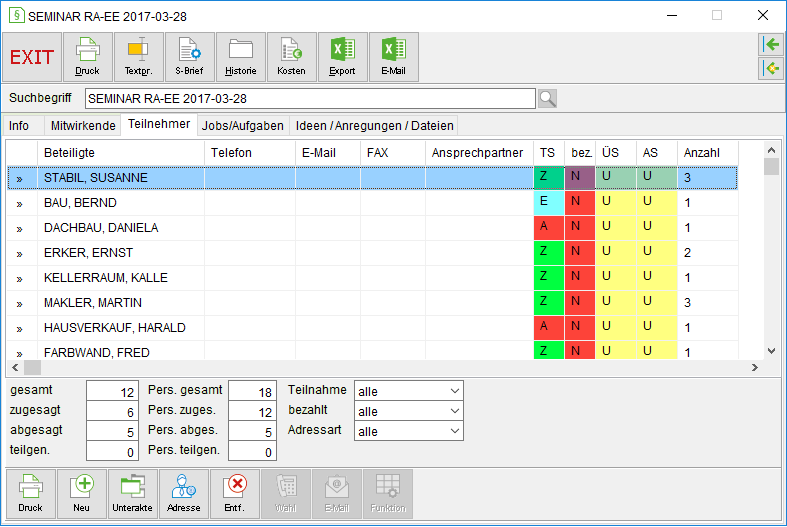Click the Excel Export icon
The width and height of the screenshot is (787, 527).
click(x=343, y=57)
